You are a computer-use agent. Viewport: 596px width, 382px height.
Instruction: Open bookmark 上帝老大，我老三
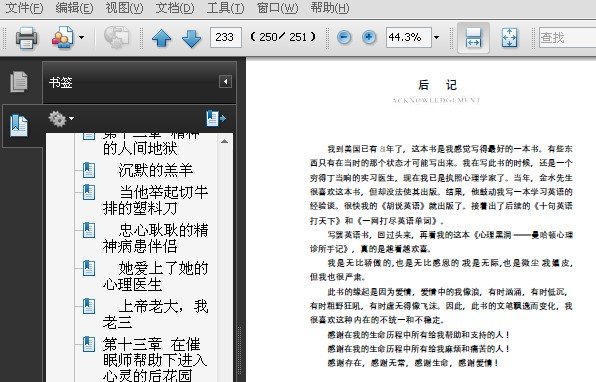[x=155, y=314]
